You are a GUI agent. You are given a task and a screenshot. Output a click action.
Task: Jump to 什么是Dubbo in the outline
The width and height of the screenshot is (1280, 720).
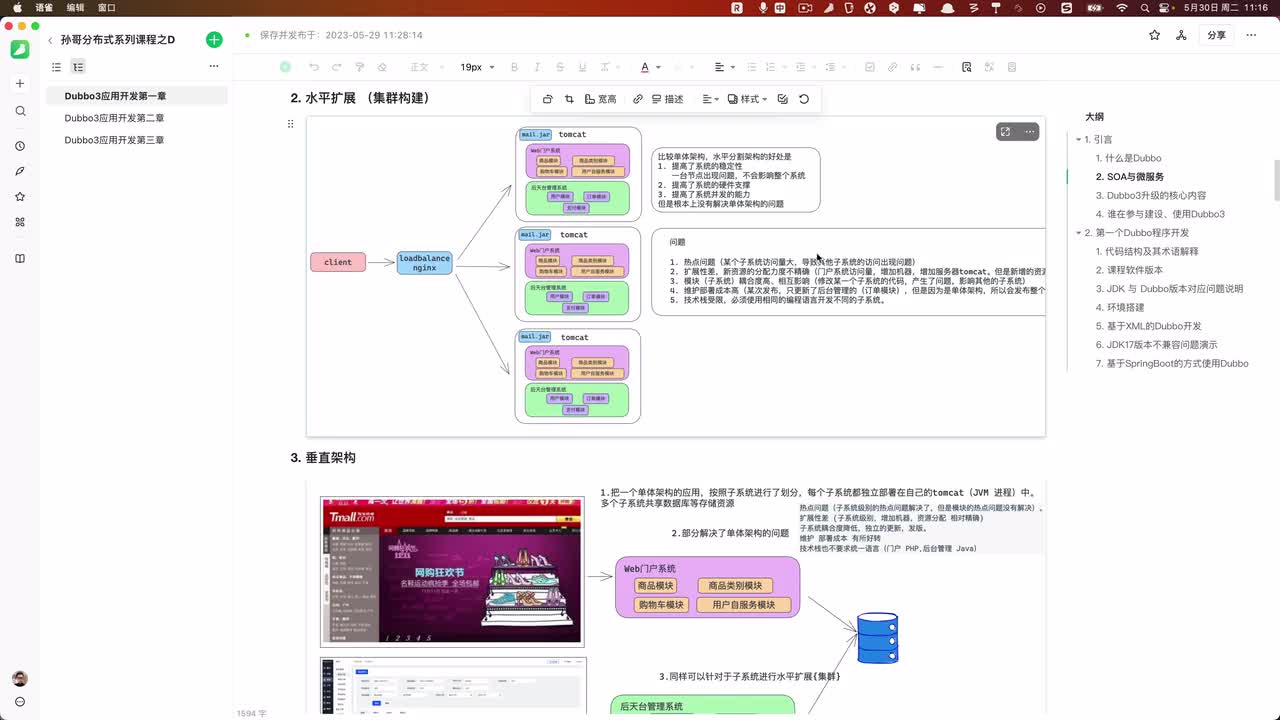(1128, 158)
